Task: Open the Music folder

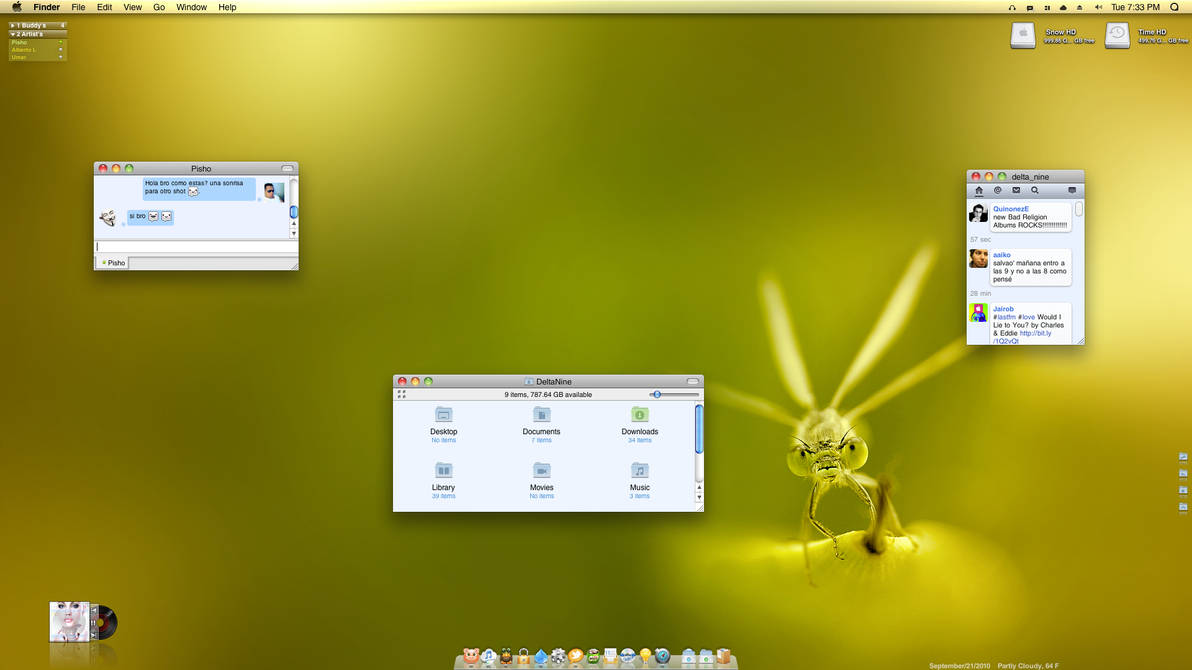Action: (639, 471)
